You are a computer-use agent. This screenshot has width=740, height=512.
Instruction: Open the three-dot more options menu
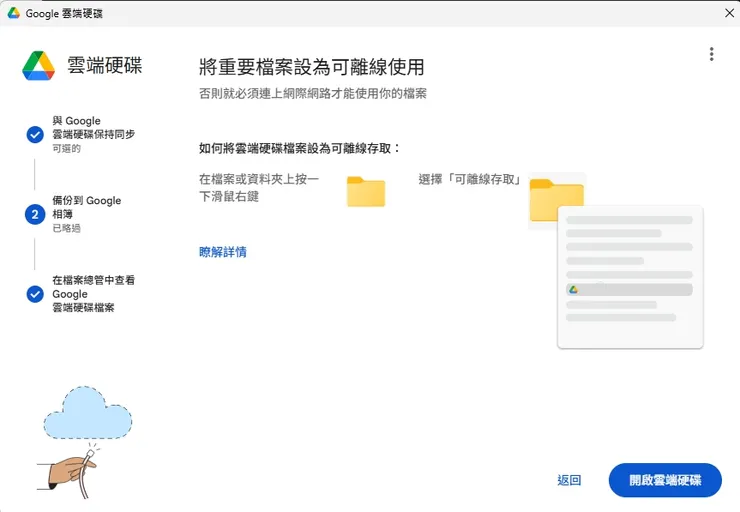pyautogui.click(x=711, y=54)
